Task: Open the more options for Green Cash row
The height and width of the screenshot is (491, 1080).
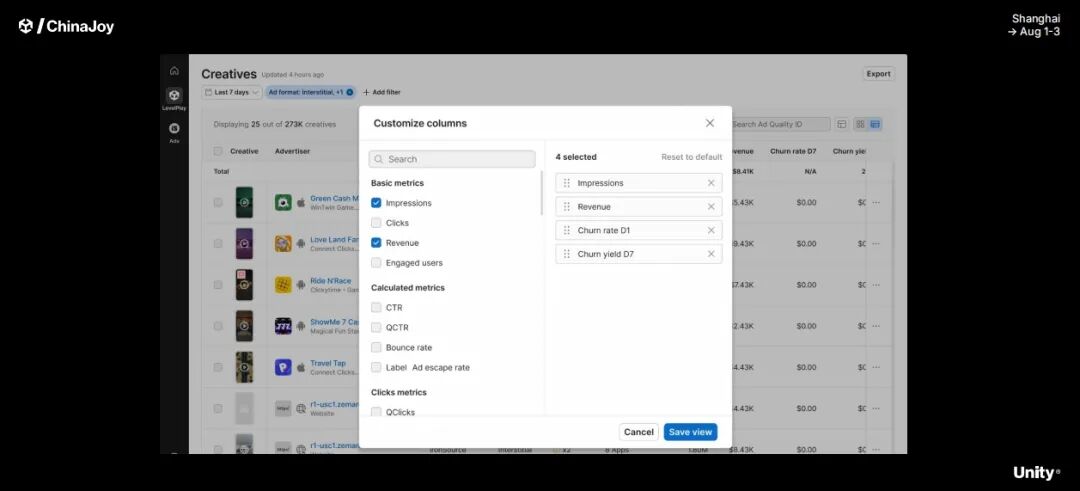Action: (x=876, y=202)
